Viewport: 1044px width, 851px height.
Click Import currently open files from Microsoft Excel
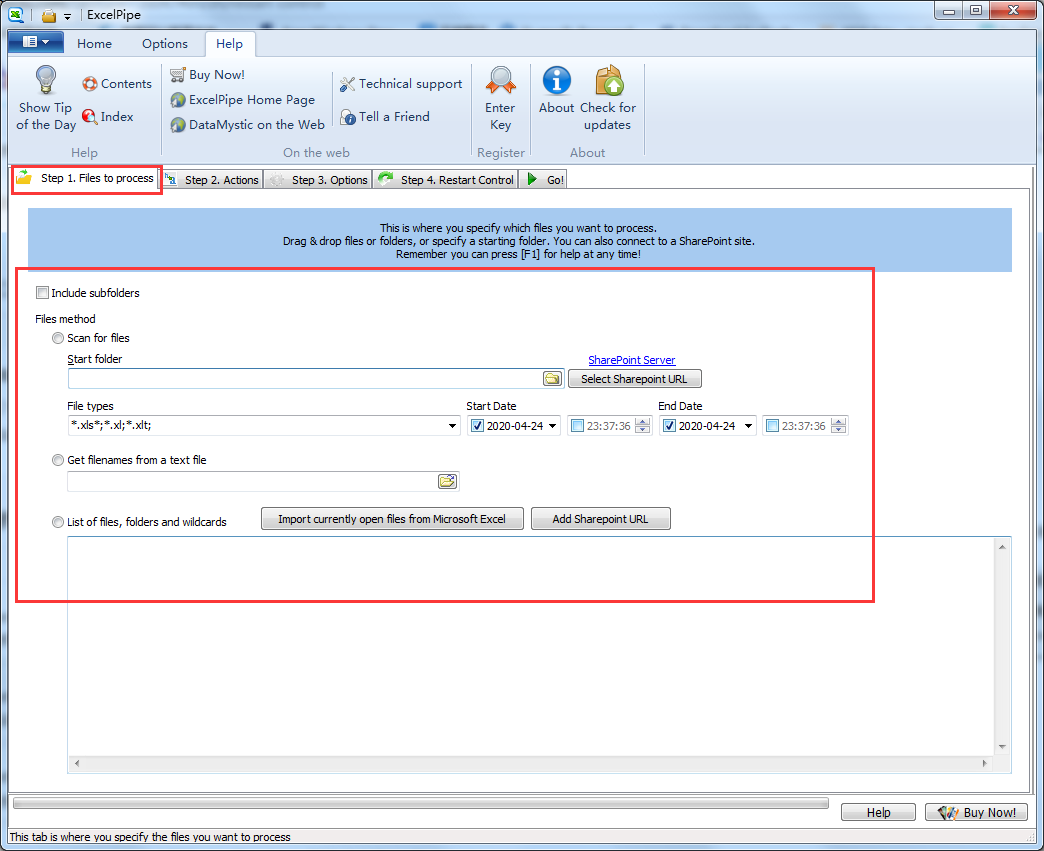[x=392, y=519]
